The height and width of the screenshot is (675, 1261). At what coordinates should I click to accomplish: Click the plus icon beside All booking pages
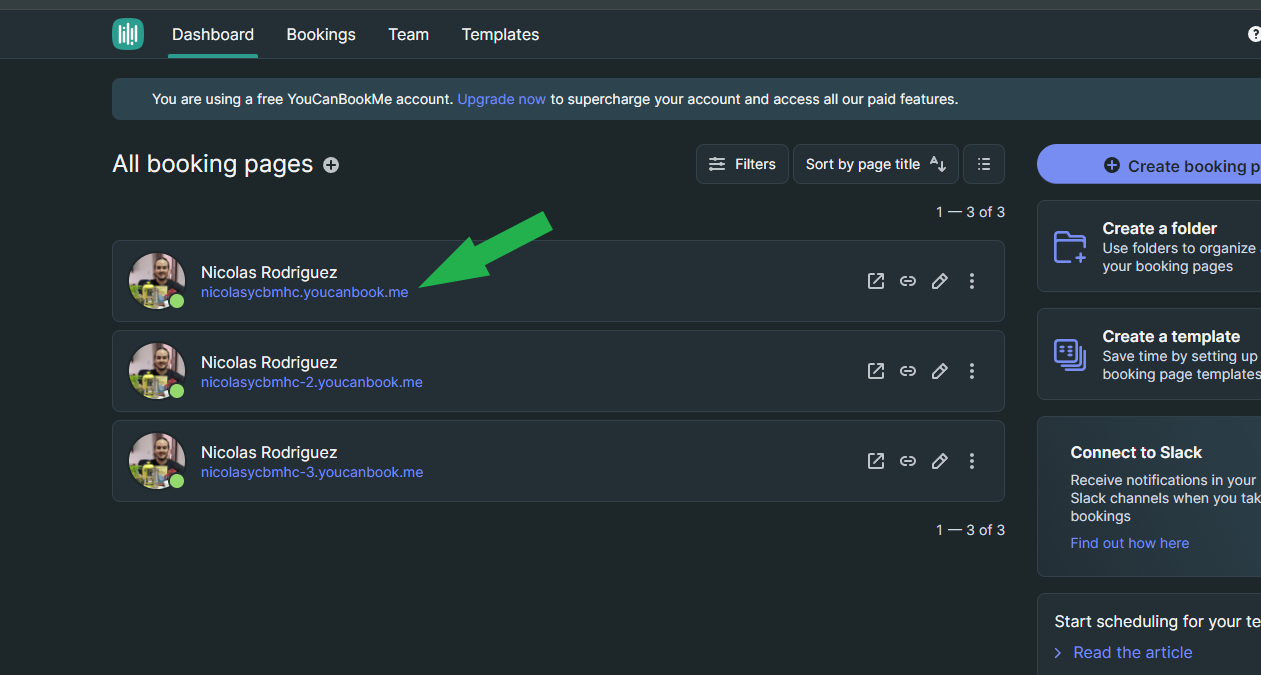point(331,165)
